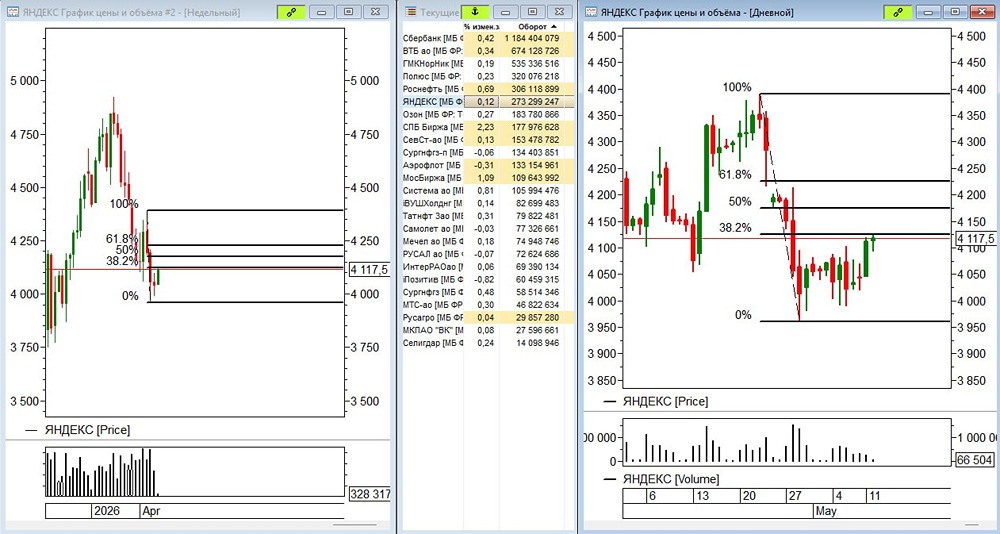Select the Сургнфгз-п row
The width and height of the screenshot is (1000, 534).
coord(488,152)
